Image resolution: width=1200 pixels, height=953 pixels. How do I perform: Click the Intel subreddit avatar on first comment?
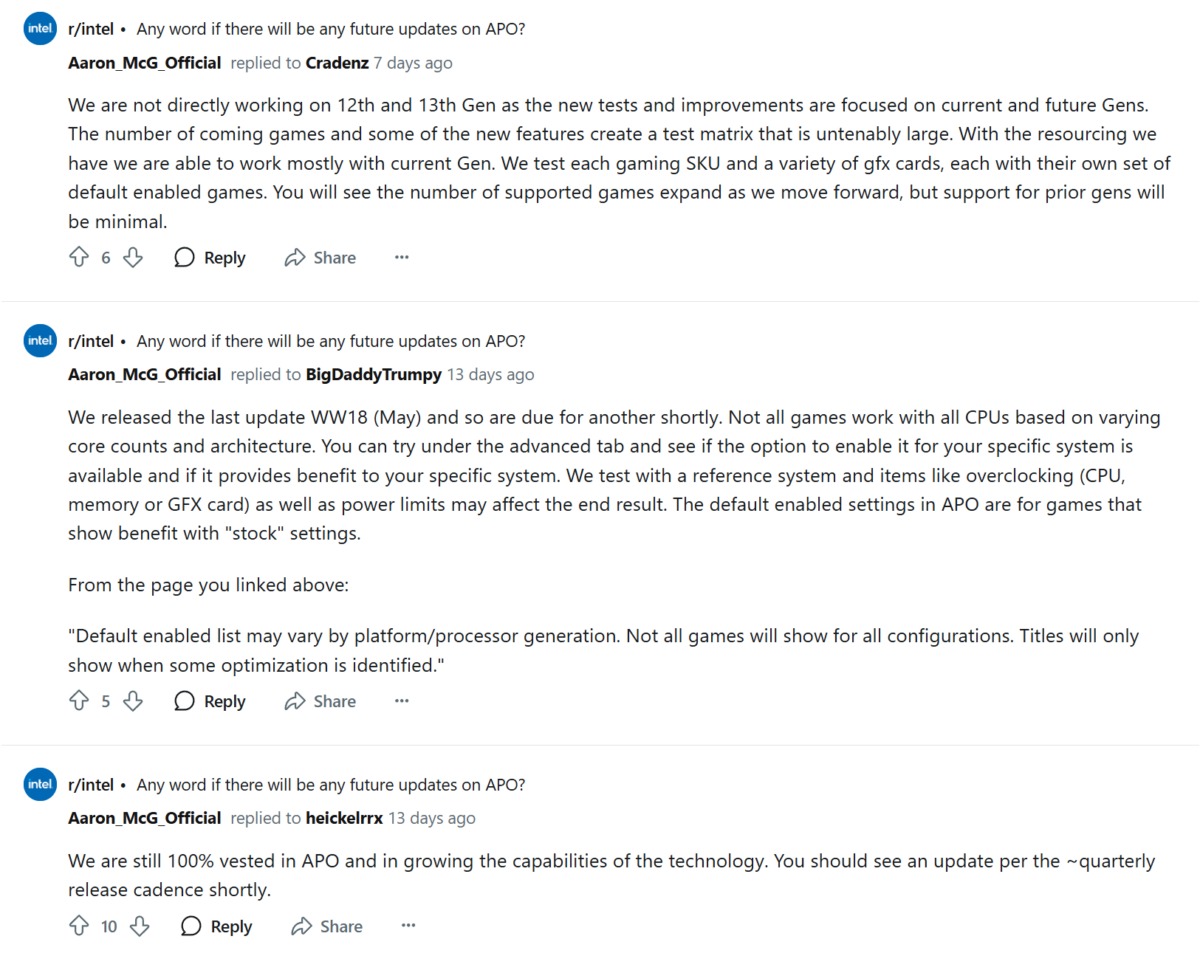click(x=40, y=29)
